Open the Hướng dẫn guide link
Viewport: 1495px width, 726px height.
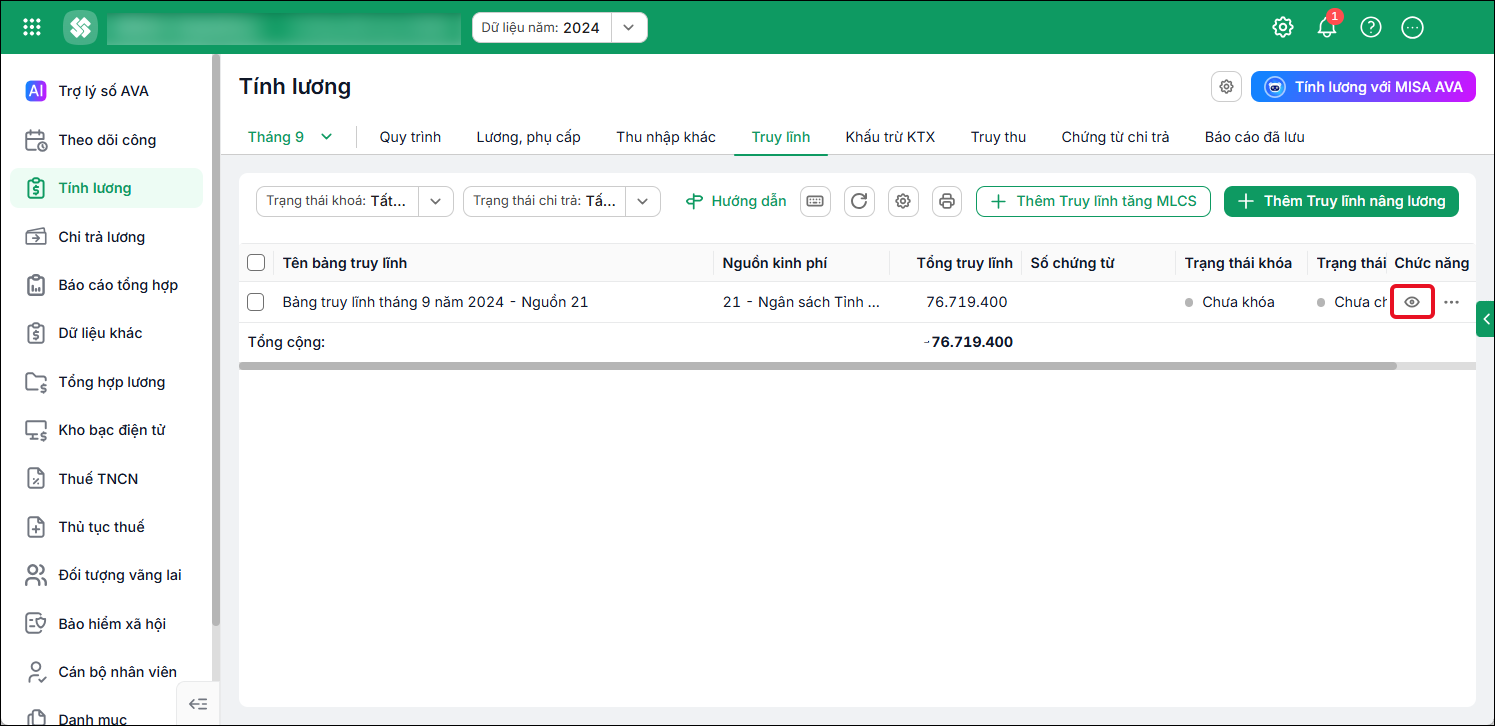pos(736,201)
